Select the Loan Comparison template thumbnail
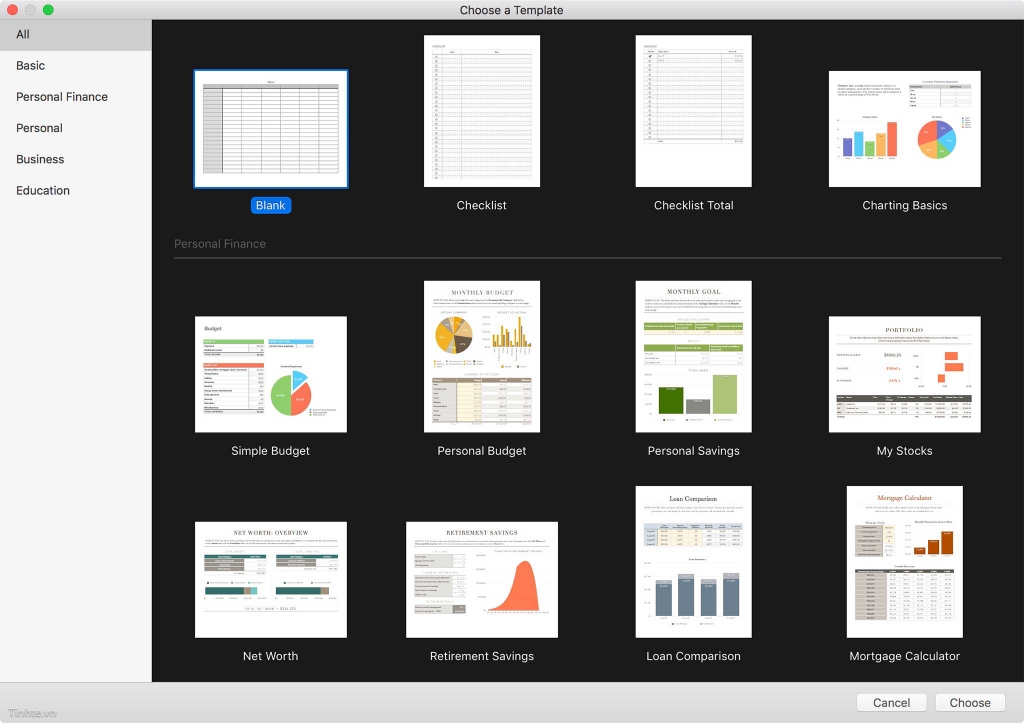The width and height of the screenshot is (1024, 723). click(x=694, y=562)
